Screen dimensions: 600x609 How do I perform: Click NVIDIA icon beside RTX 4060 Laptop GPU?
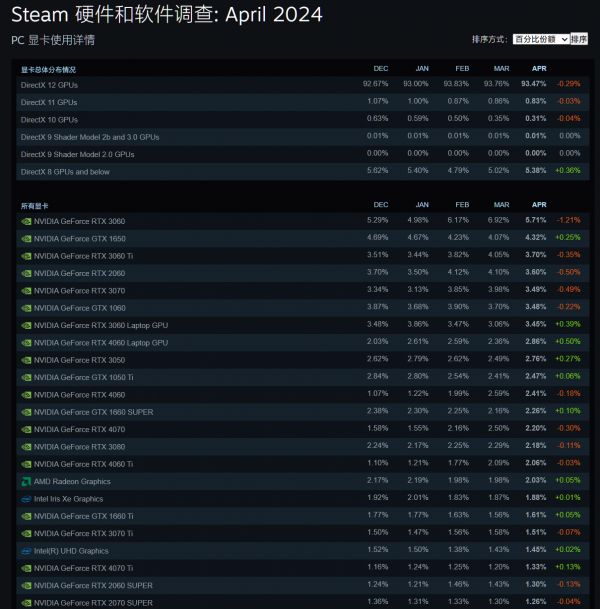tap(26, 343)
